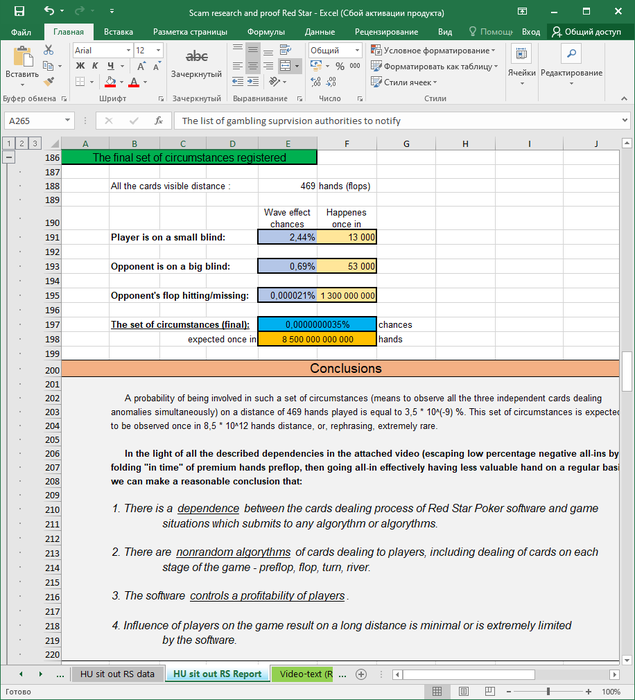Toggle Bold (Ж) formatting
Screen dimensions: 635x700
80,66
